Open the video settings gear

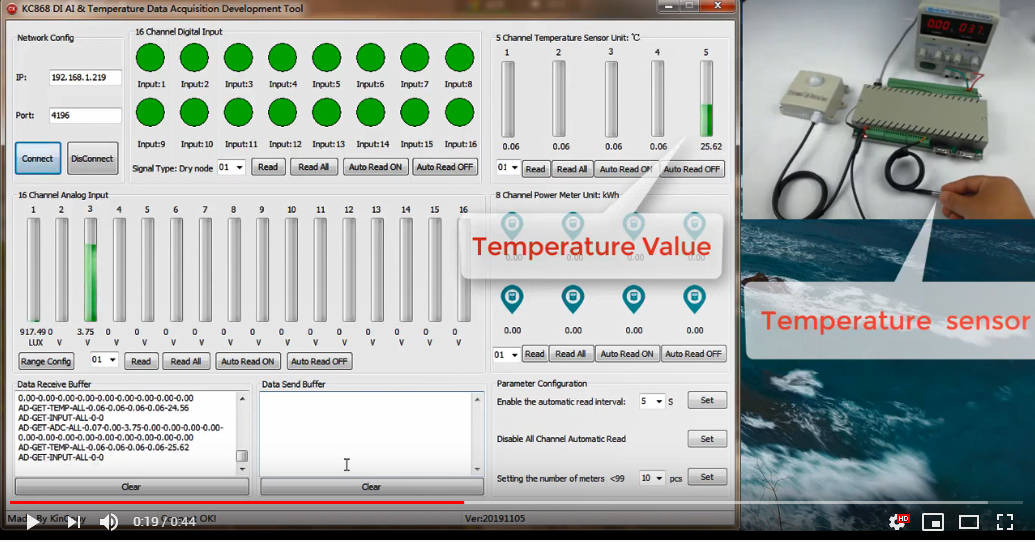tap(899, 521)
